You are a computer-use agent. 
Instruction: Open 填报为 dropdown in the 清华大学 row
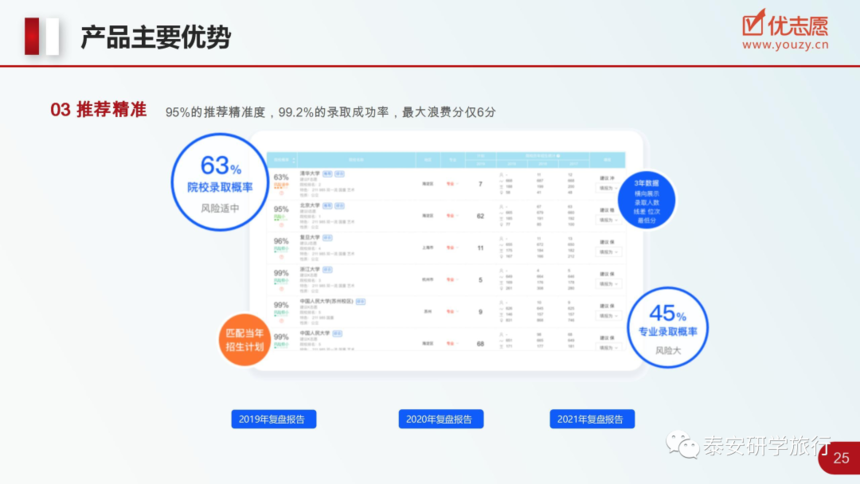[x=608, y=188]
